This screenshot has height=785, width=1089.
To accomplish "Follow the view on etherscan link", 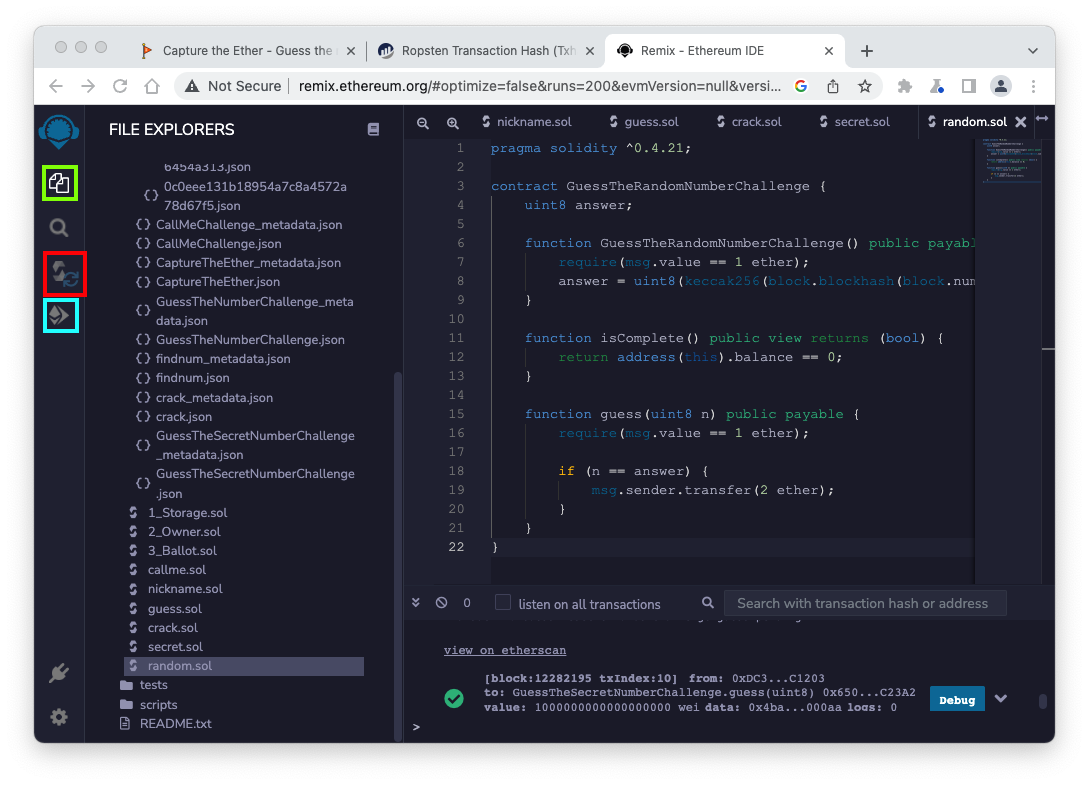I will [505, 650].
